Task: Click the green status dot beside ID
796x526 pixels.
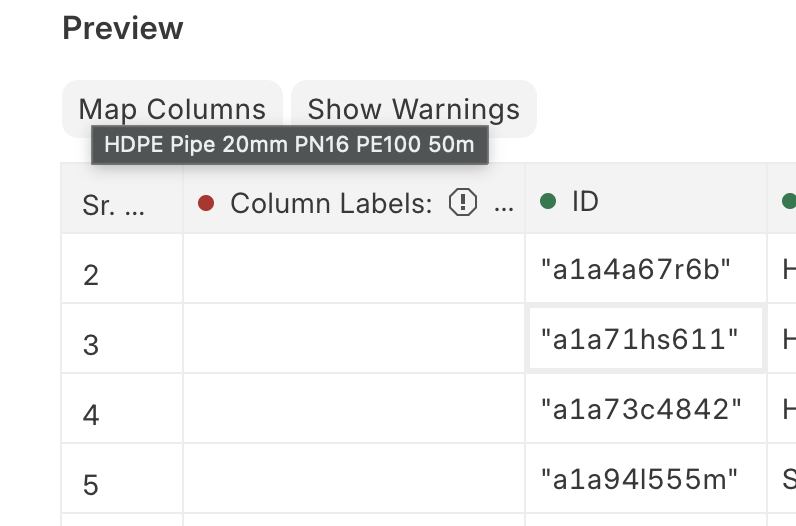Action: pyautogui.click(x=548, y=202)
